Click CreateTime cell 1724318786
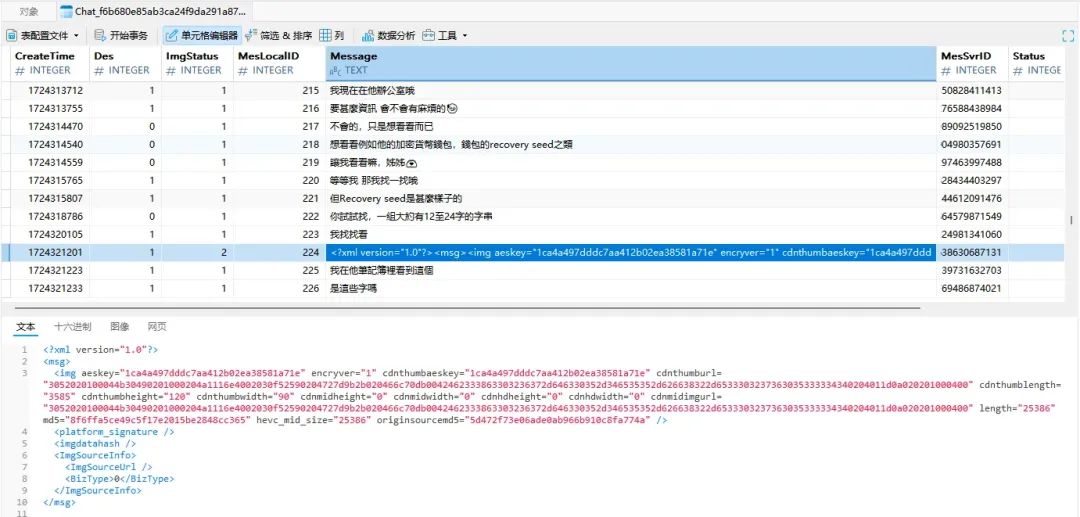The height and width of the screenshot is (517, 1080). click(x=50, y=216)
